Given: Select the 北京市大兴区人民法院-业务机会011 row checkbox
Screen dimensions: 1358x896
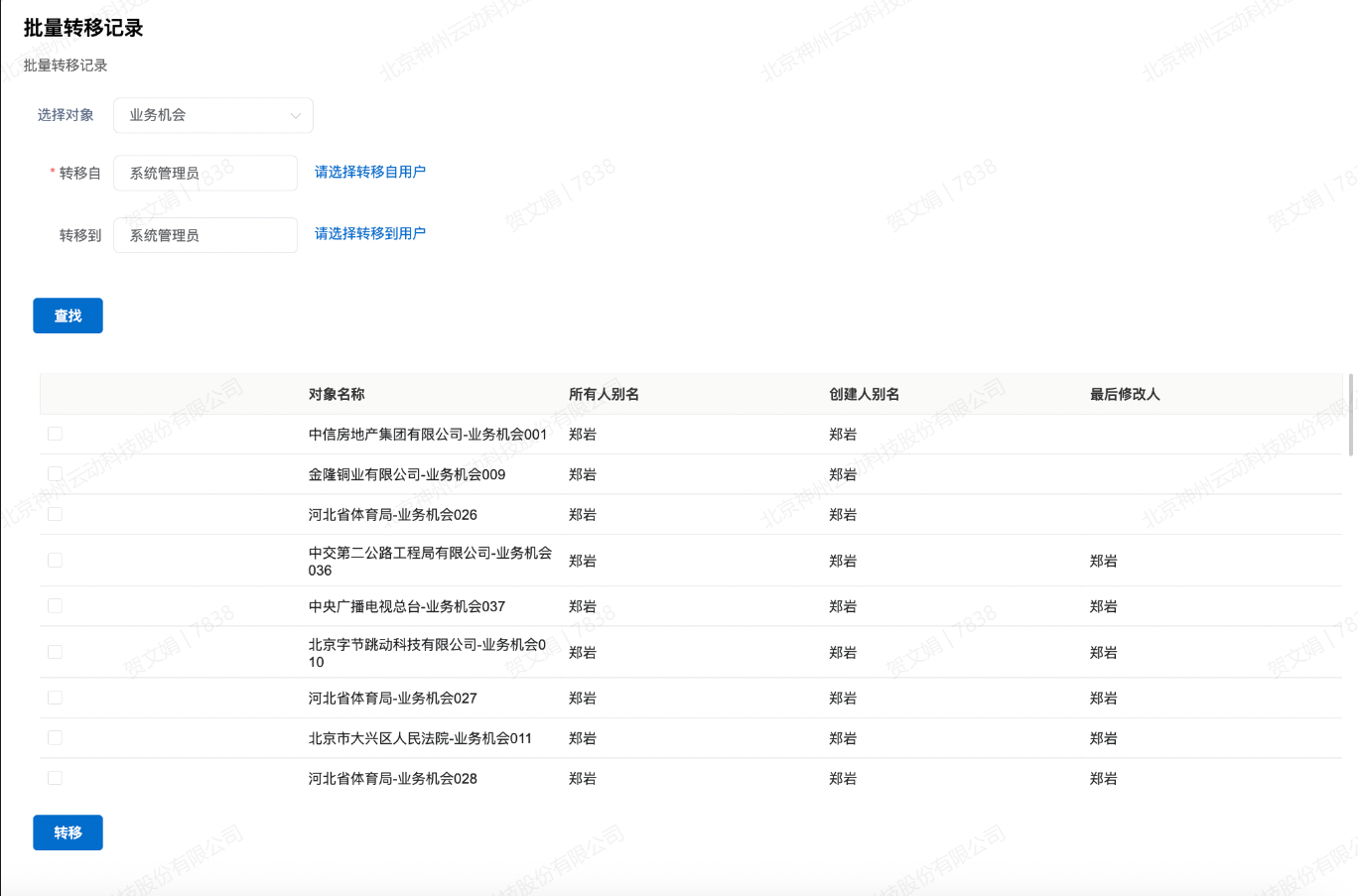Looking at the screenshot, I should (55, 738).
